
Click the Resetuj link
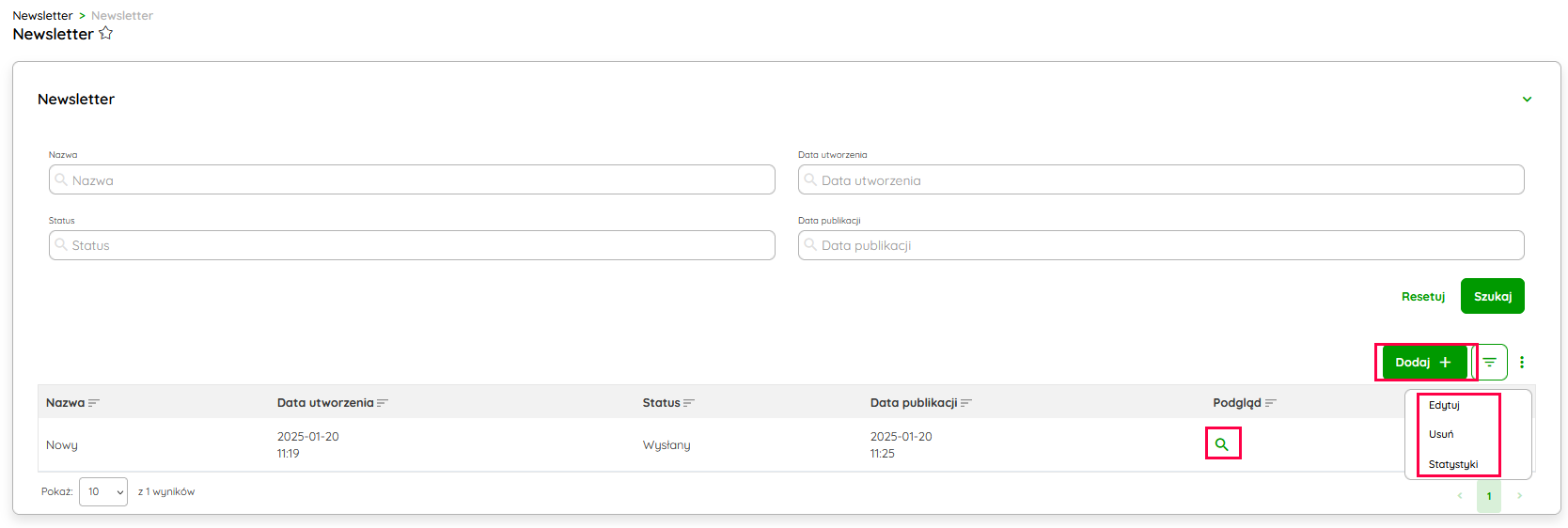point(1422,297)
